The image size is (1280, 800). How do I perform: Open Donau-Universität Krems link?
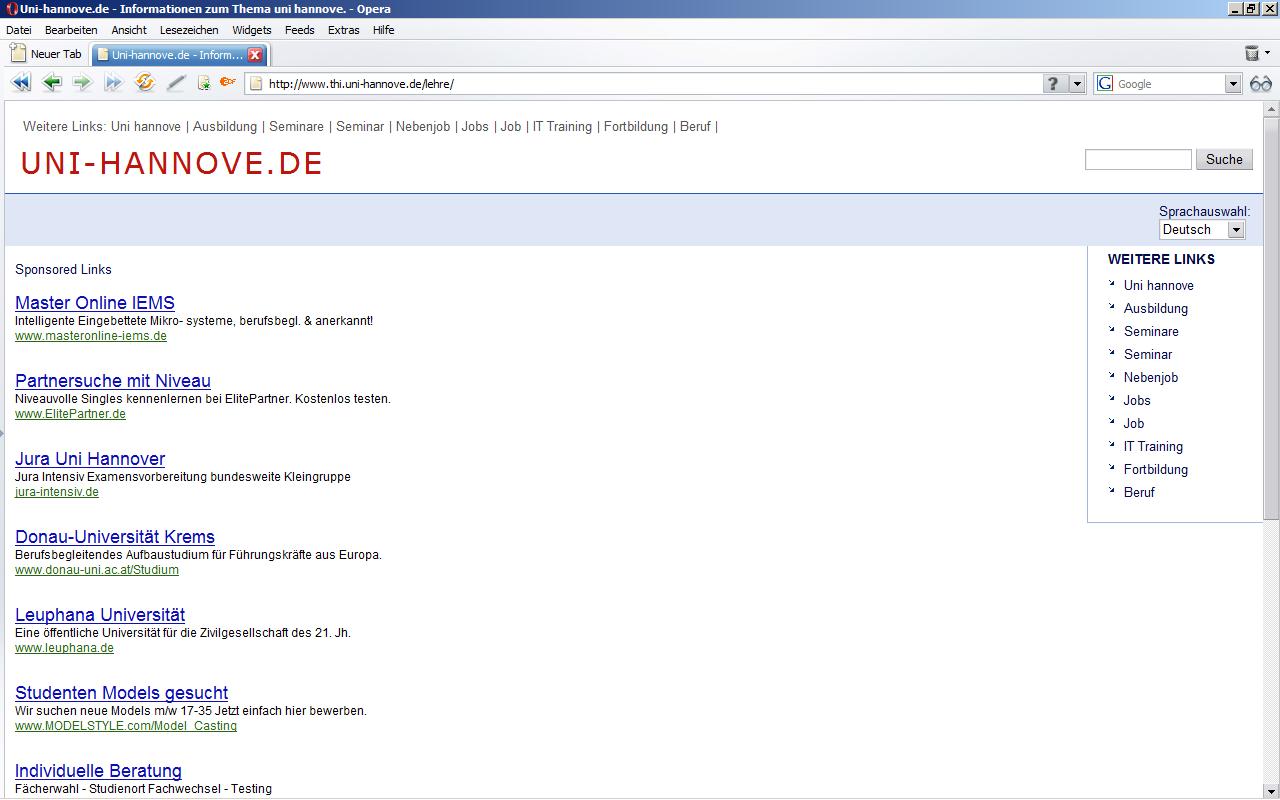pyautogui.click(x=115, y=537)
